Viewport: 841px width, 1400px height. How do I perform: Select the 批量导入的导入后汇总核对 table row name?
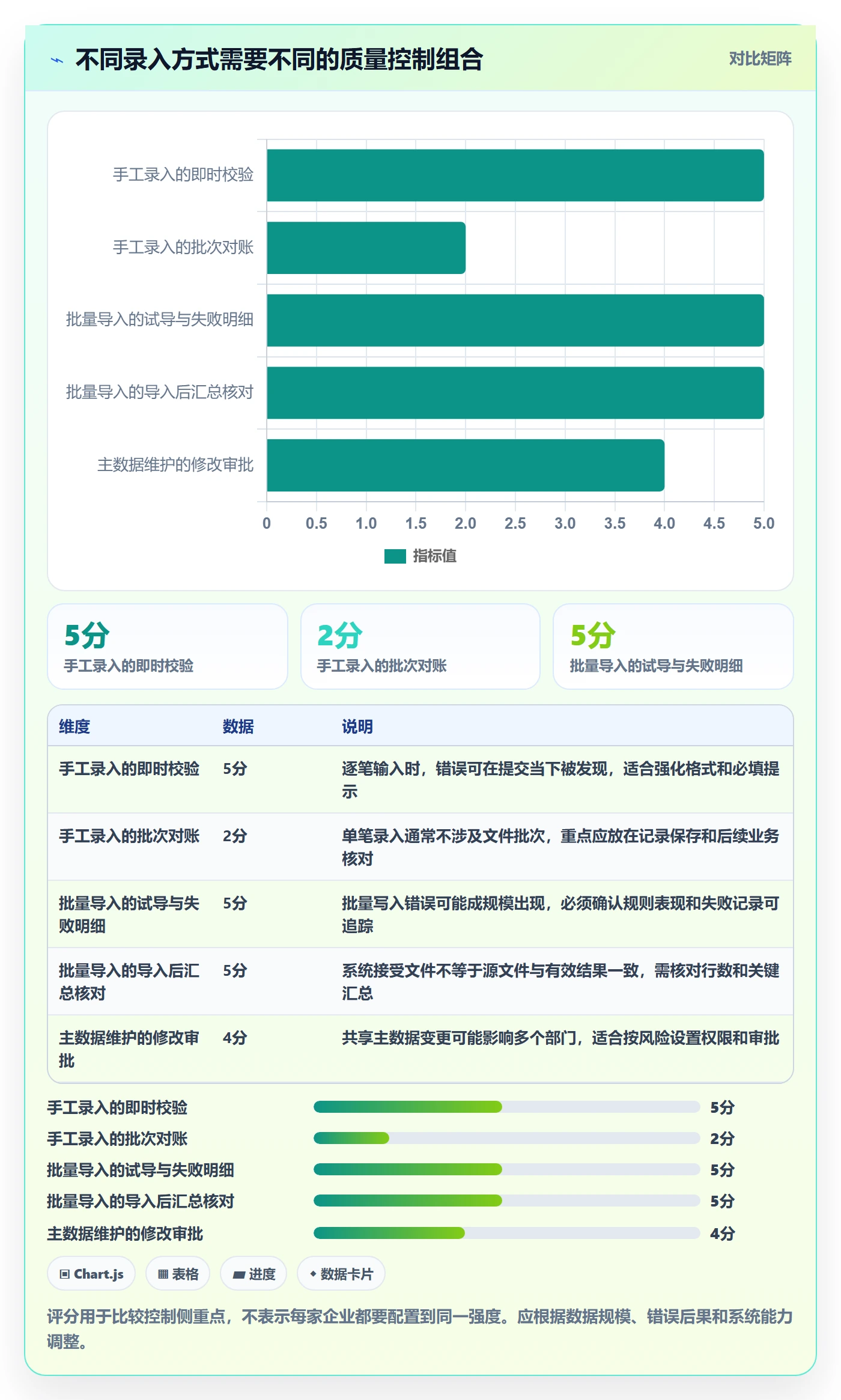pyautogui.click(x=129, y=982)
